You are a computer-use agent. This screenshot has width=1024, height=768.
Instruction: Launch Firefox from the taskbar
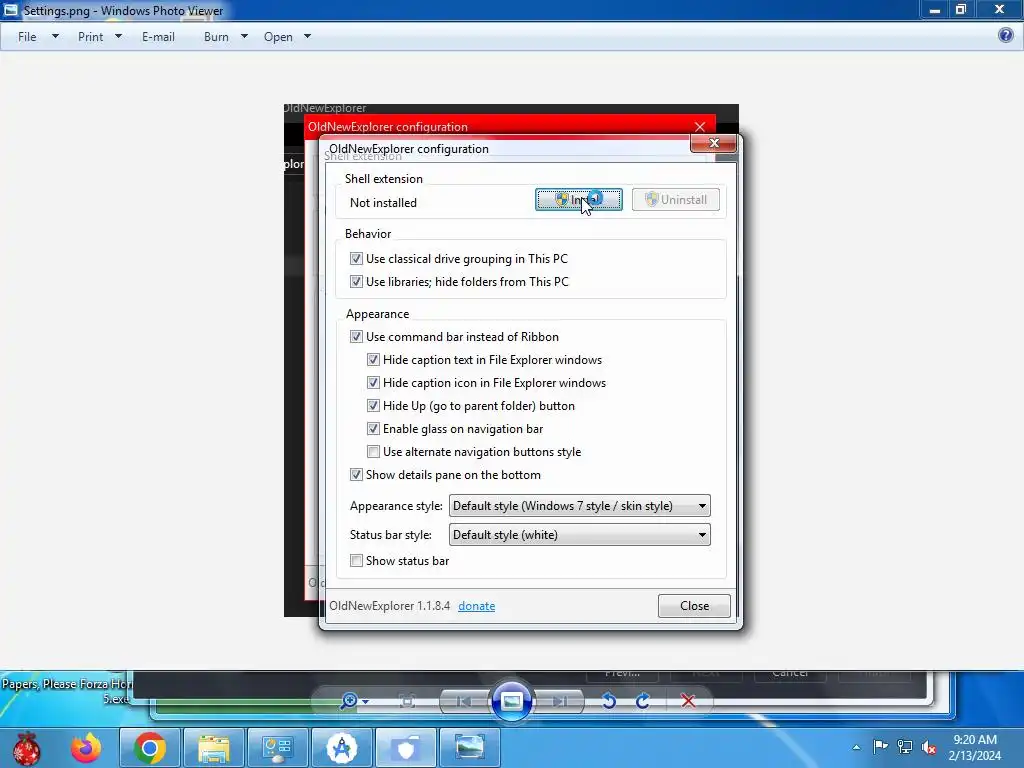tap(86, 748)
